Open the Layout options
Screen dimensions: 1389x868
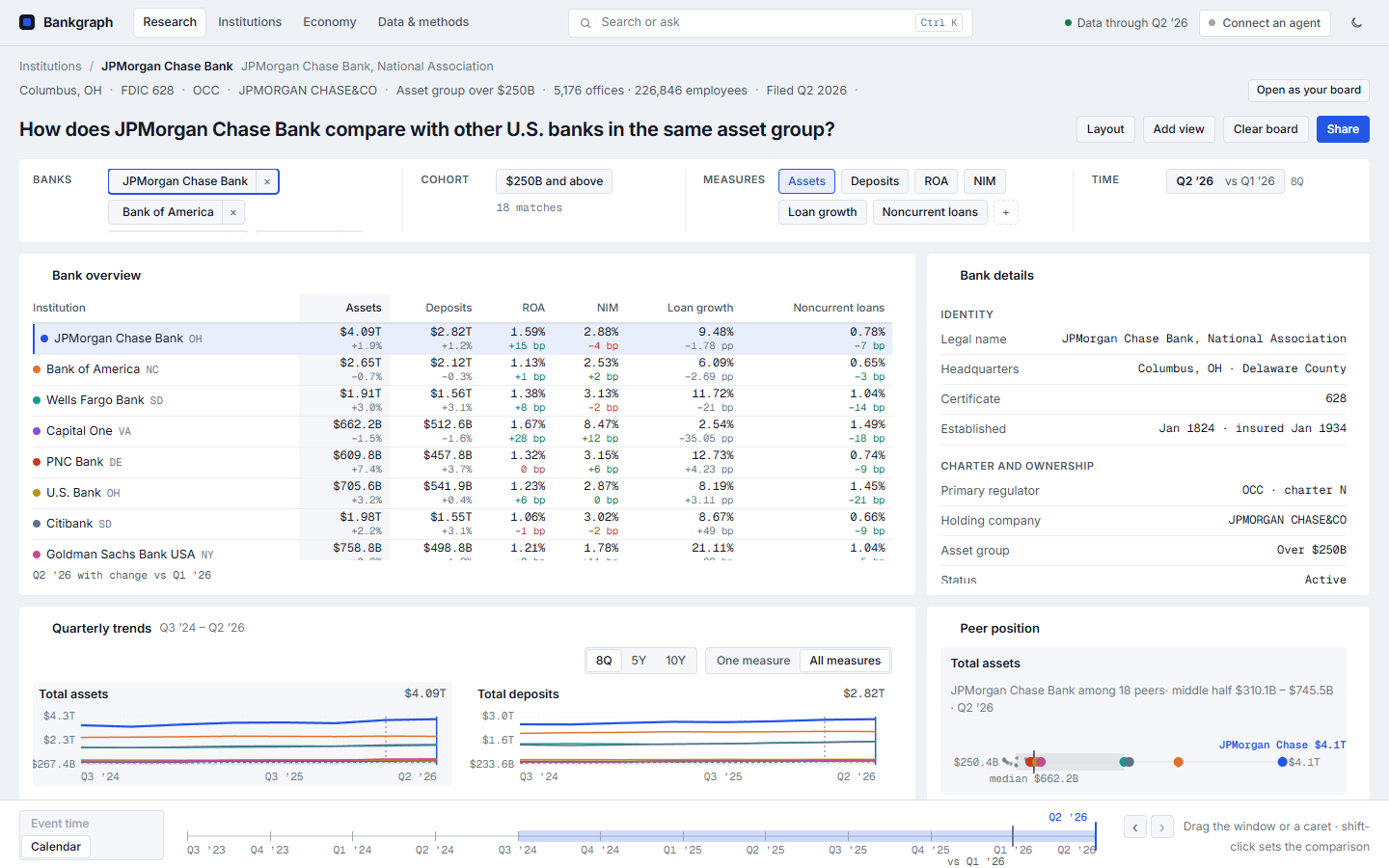[1105, 129]
